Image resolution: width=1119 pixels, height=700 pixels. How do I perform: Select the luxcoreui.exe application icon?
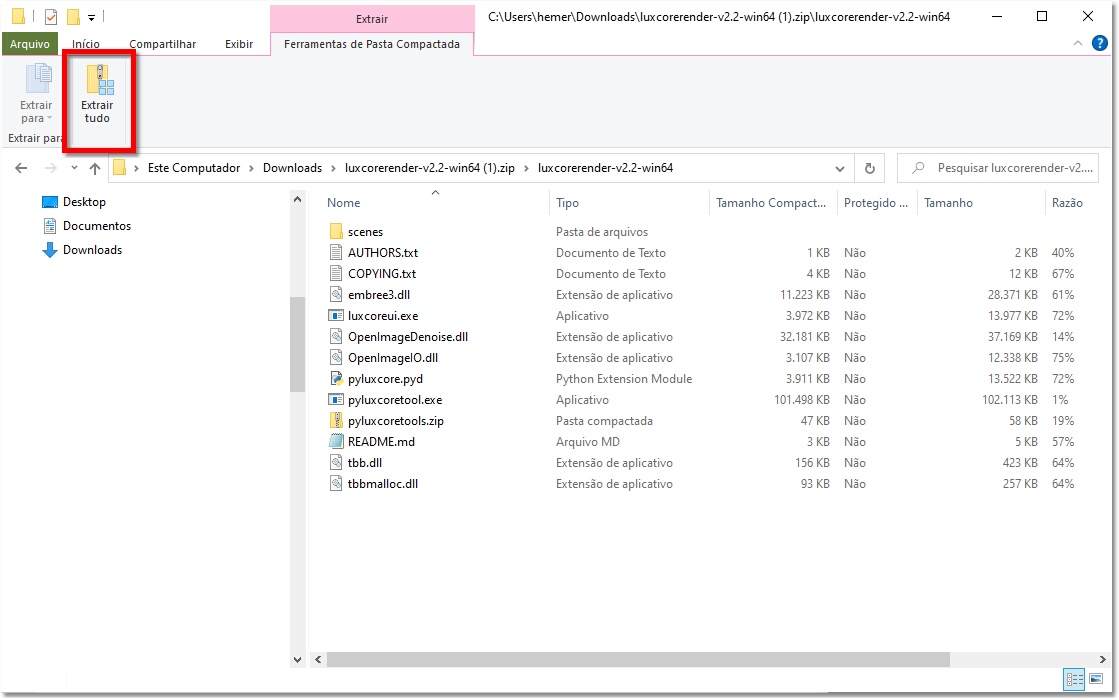coord(336,315)
